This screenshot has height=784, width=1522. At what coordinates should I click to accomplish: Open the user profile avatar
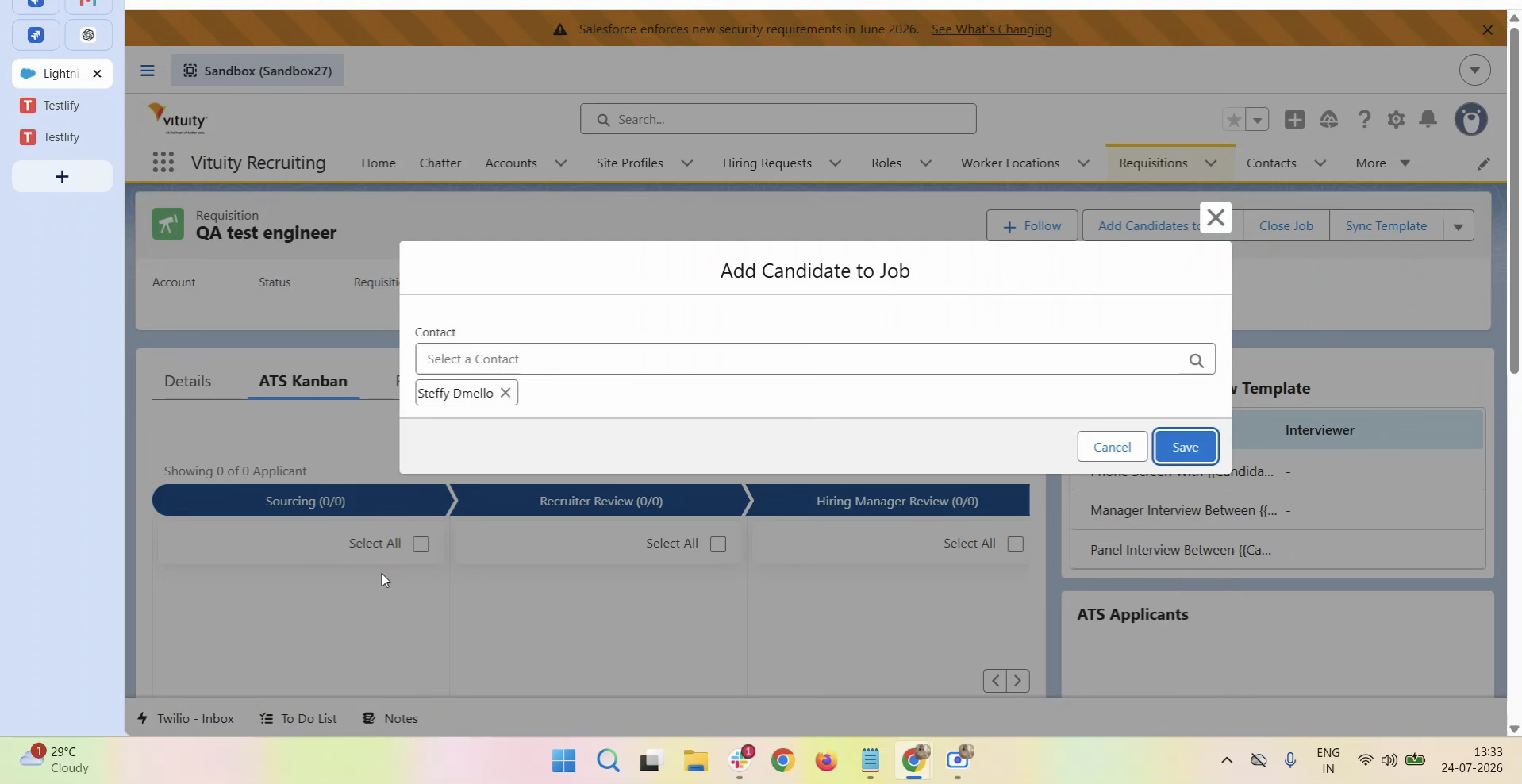pos(1470,119)
